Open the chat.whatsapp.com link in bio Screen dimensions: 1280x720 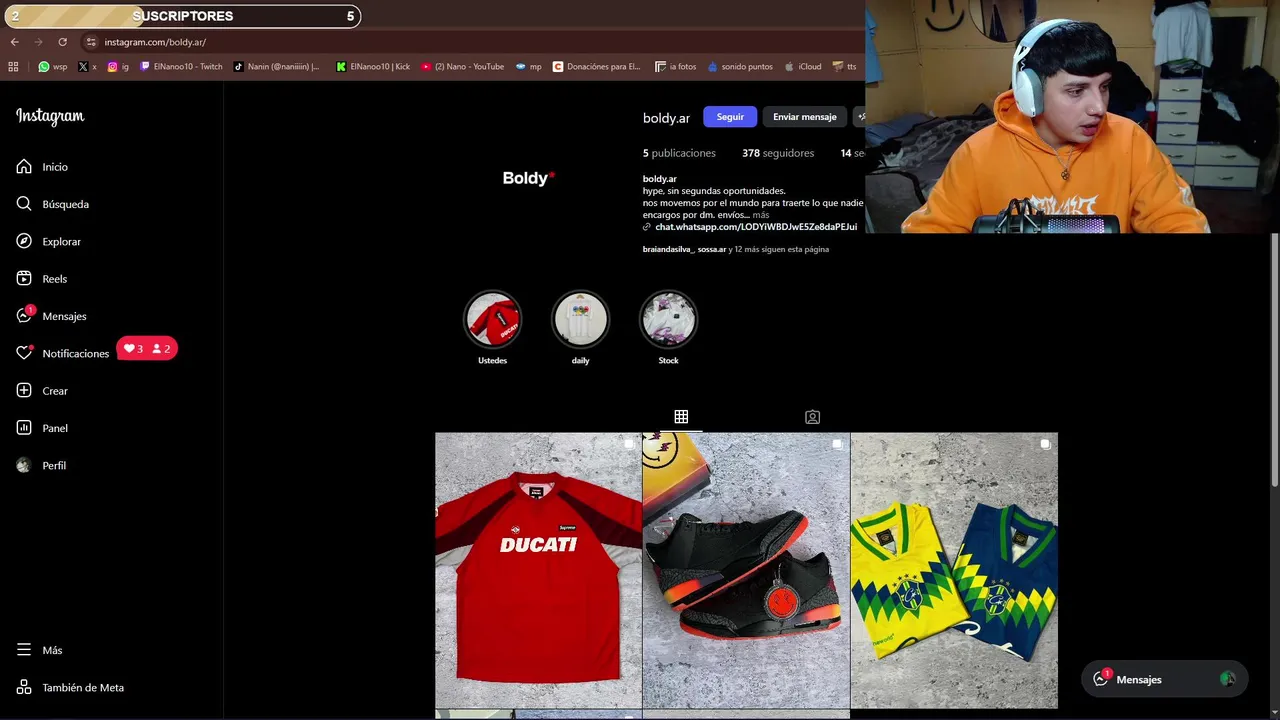755,227
